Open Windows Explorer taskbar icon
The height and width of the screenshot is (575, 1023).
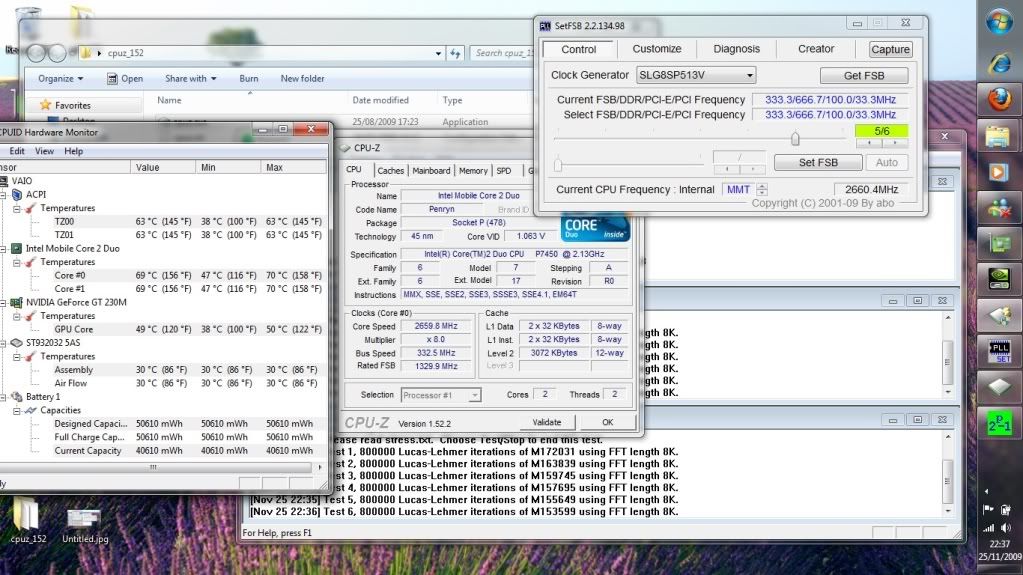click(998, 136)
